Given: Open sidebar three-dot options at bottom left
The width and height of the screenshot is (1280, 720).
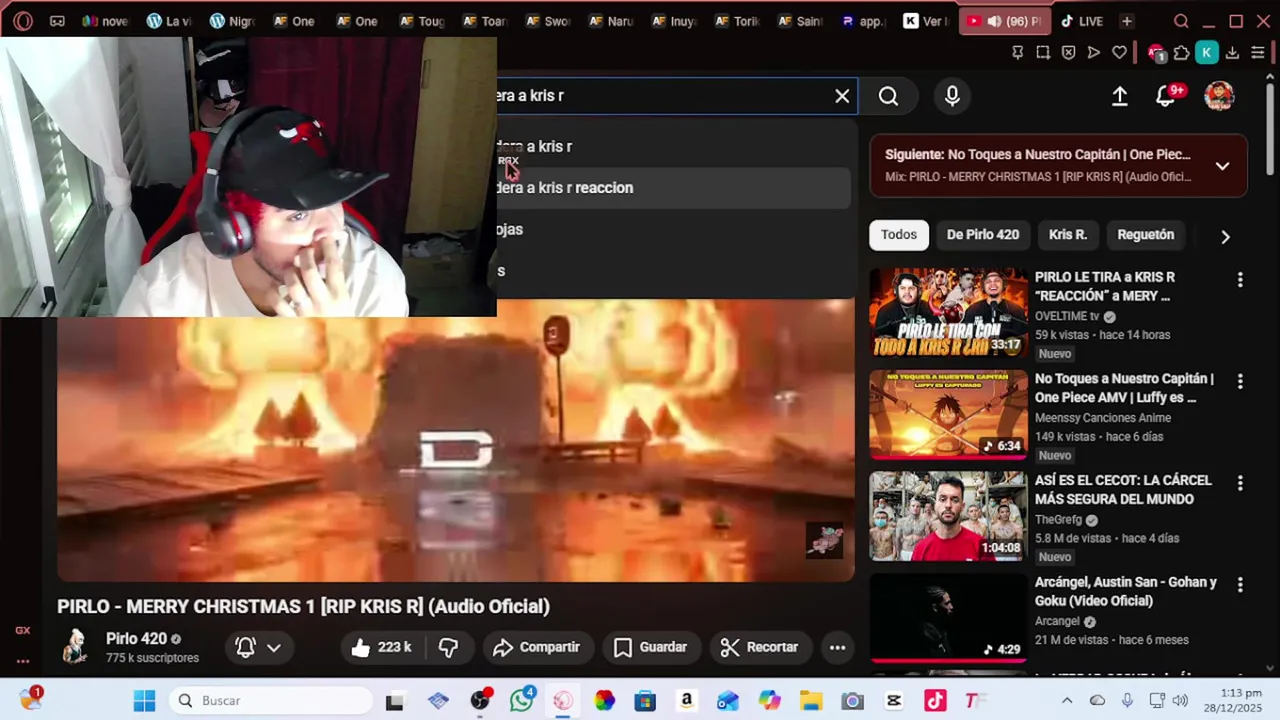Looking at the screenshot, I should [x=23, y=661].
